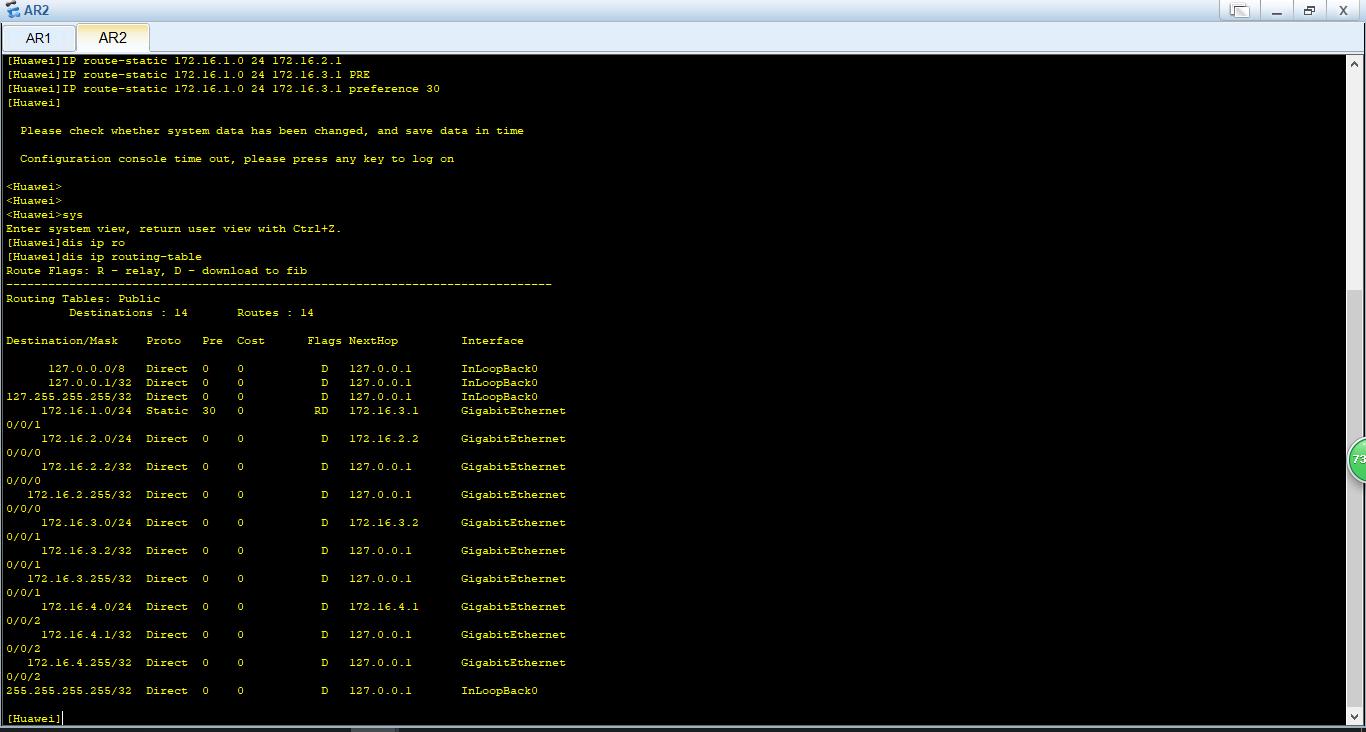Click NextHop 172.16.2.2 in the 172.16.2.0/24 row
Viewport: 1366px width, 732px height.
[x=384, y=439]
